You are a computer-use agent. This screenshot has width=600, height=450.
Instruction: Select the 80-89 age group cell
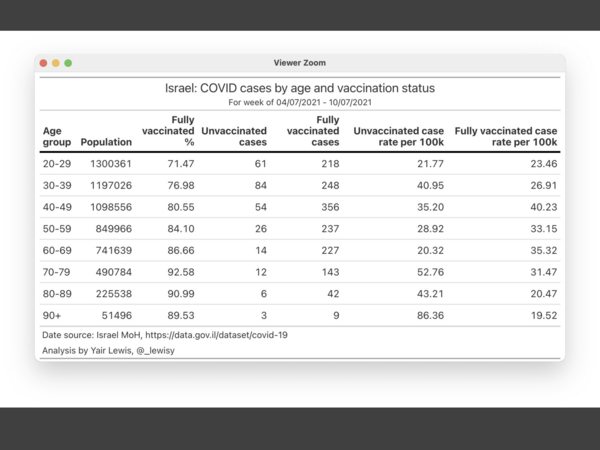pyautogui.click(x=57, y=294)
